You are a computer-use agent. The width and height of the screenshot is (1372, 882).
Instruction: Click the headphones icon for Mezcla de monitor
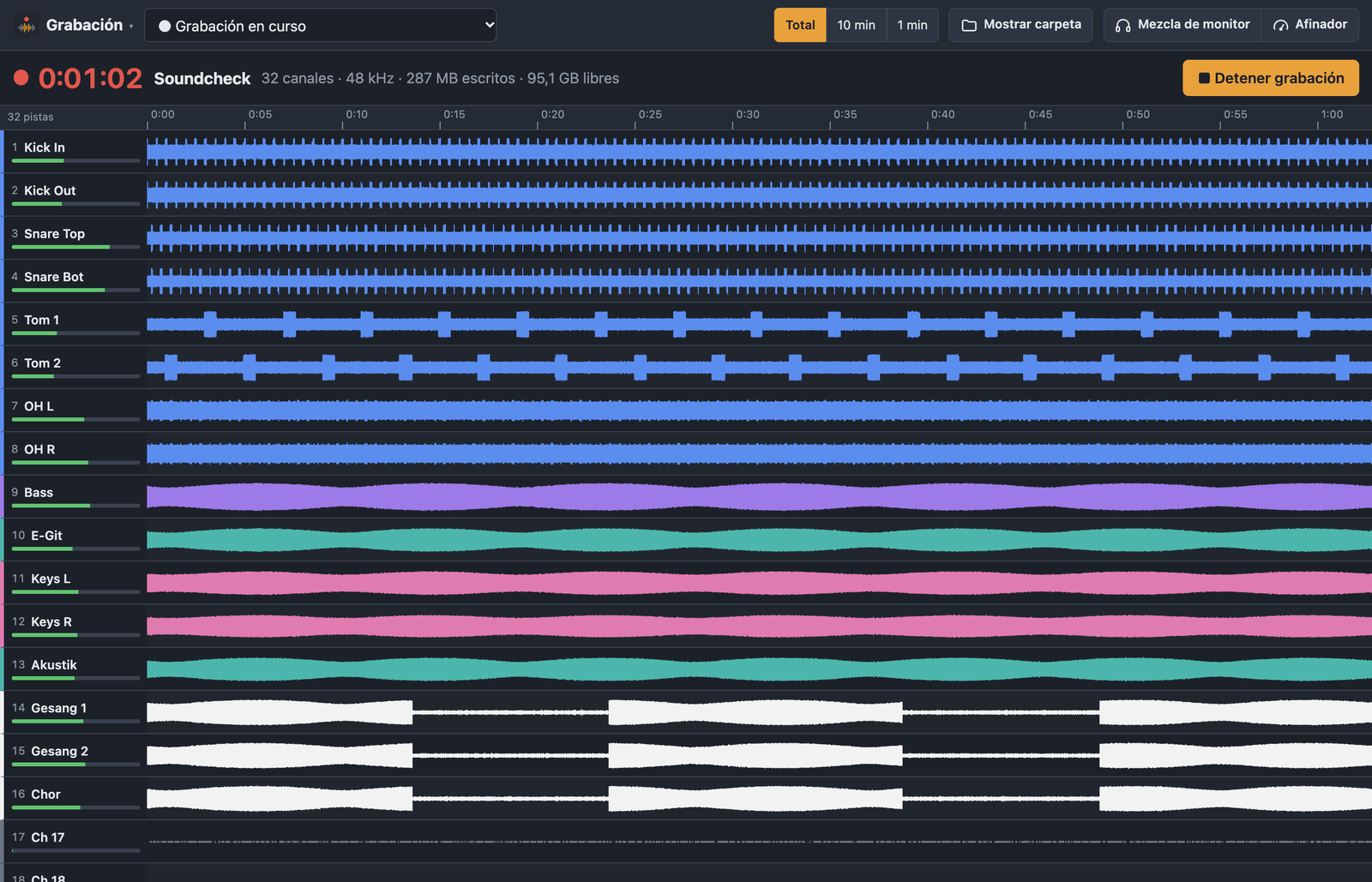click(1122, 25)
